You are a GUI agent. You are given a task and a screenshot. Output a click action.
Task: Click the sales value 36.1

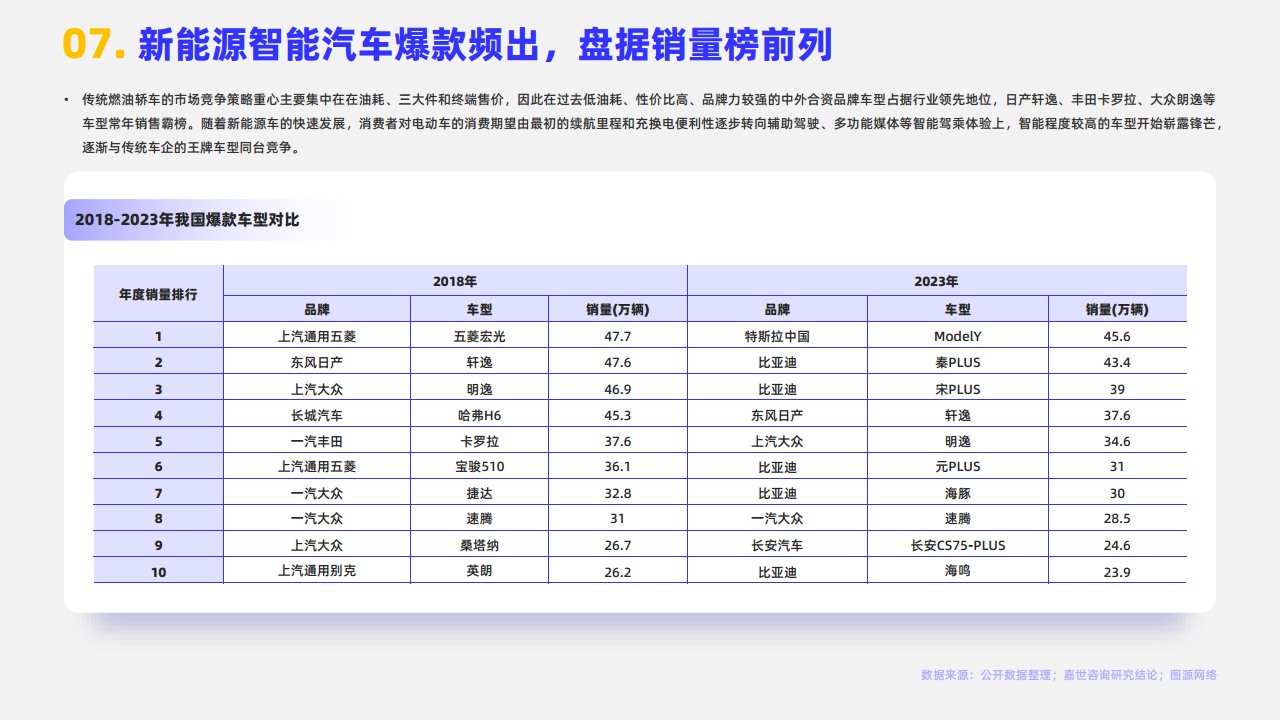(618, 467)
